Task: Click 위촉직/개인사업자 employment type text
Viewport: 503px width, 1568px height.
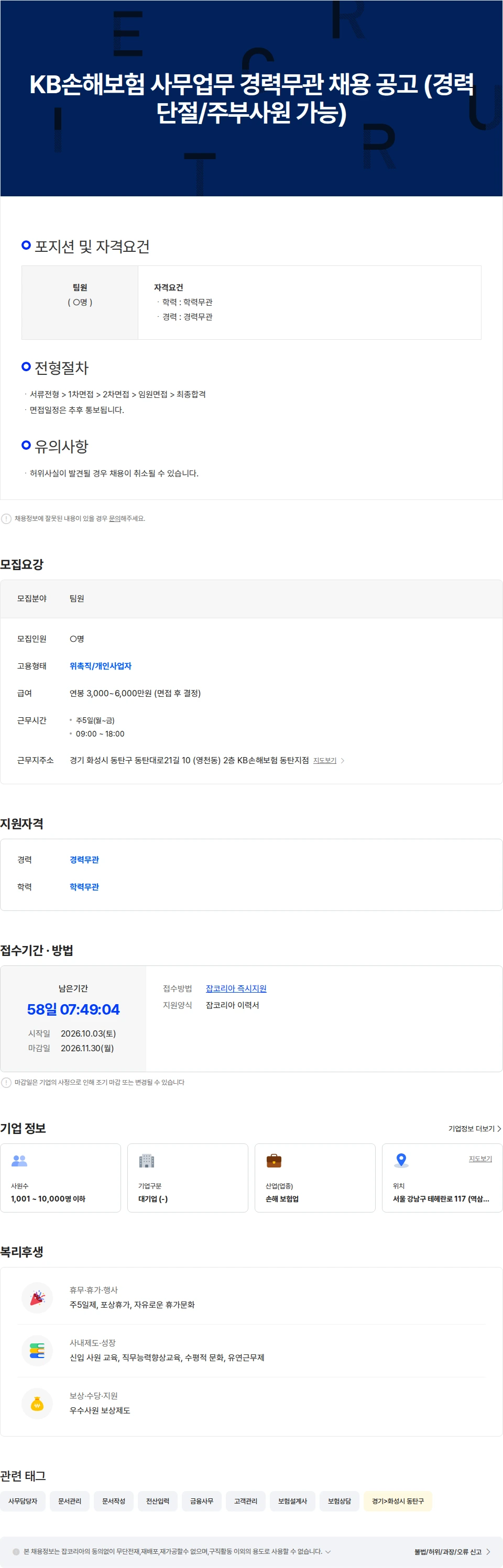Action: pyautogui.click(x=101, y=666)
